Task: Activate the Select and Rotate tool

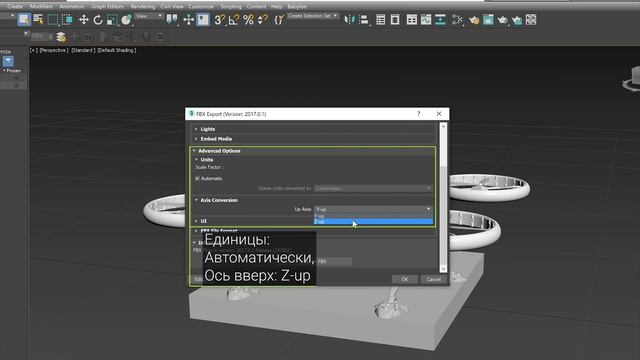Action: pos(98,20)
